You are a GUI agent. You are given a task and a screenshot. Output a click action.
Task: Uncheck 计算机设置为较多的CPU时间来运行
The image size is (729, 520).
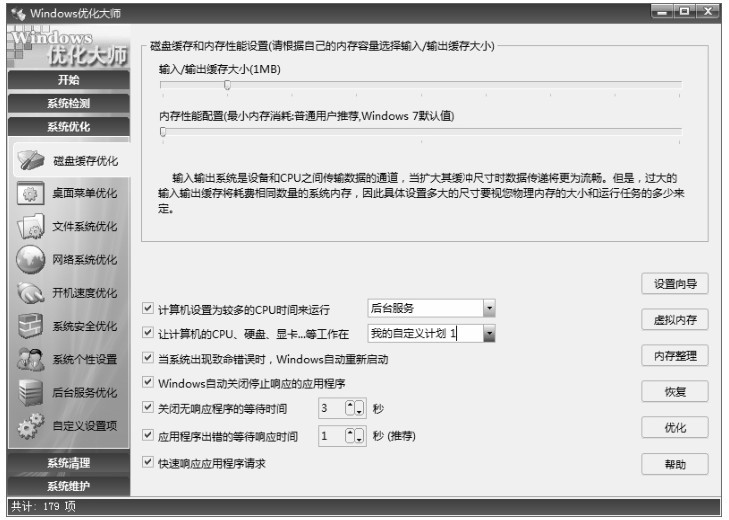tap(148, 308)
